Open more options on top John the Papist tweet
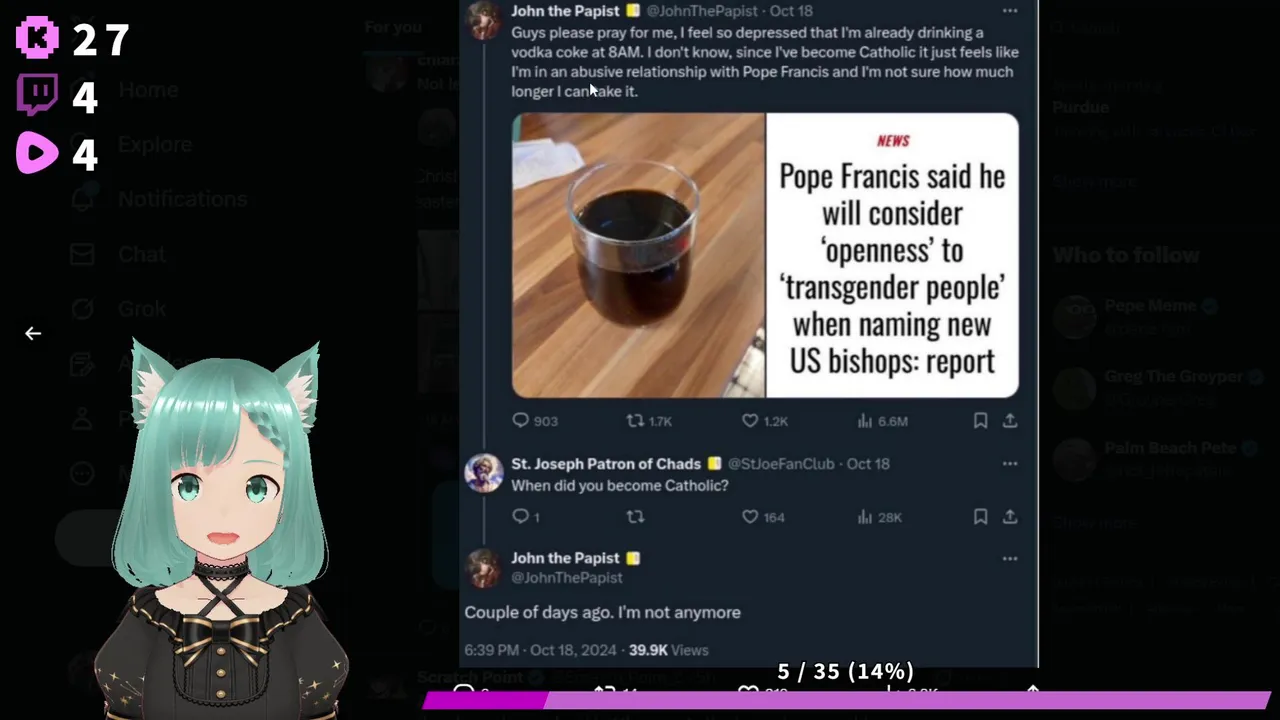Viewport: 1280px width, 720px height. pyautogui.click(x=1010, y=11)
